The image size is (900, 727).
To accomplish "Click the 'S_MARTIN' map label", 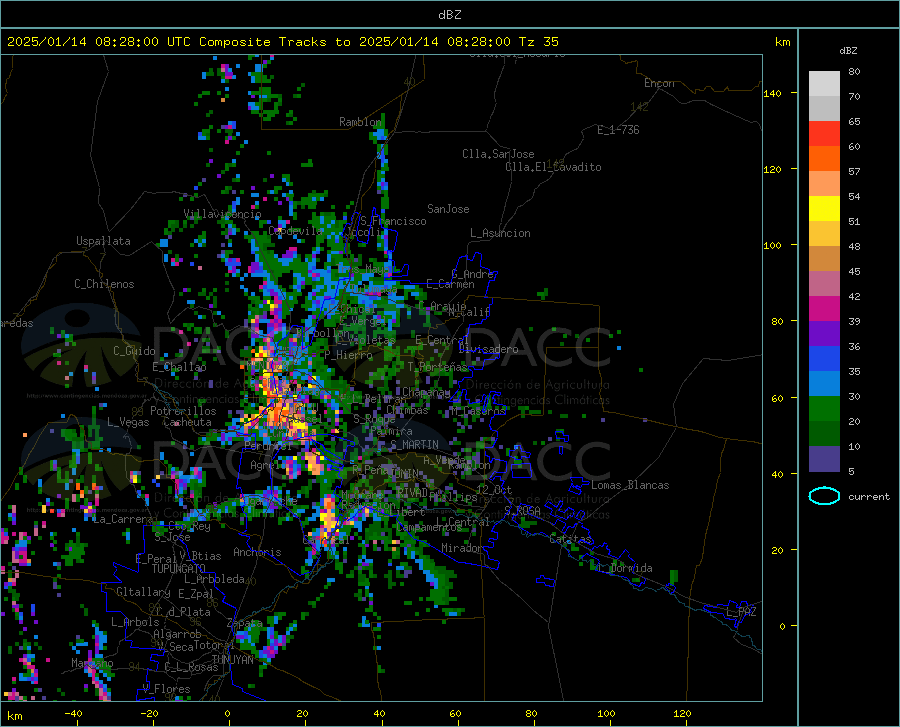I will (x=414, y=445).
